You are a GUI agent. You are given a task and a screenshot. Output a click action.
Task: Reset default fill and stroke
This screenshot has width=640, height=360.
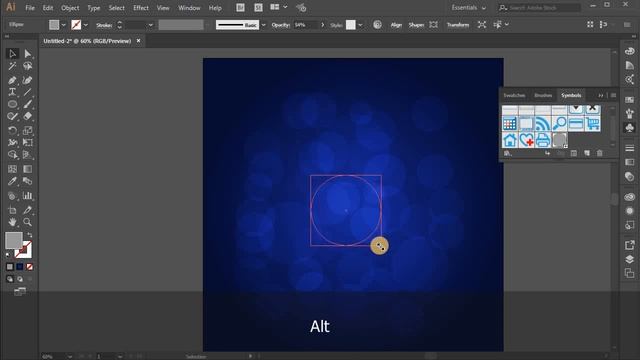[8, 255]
